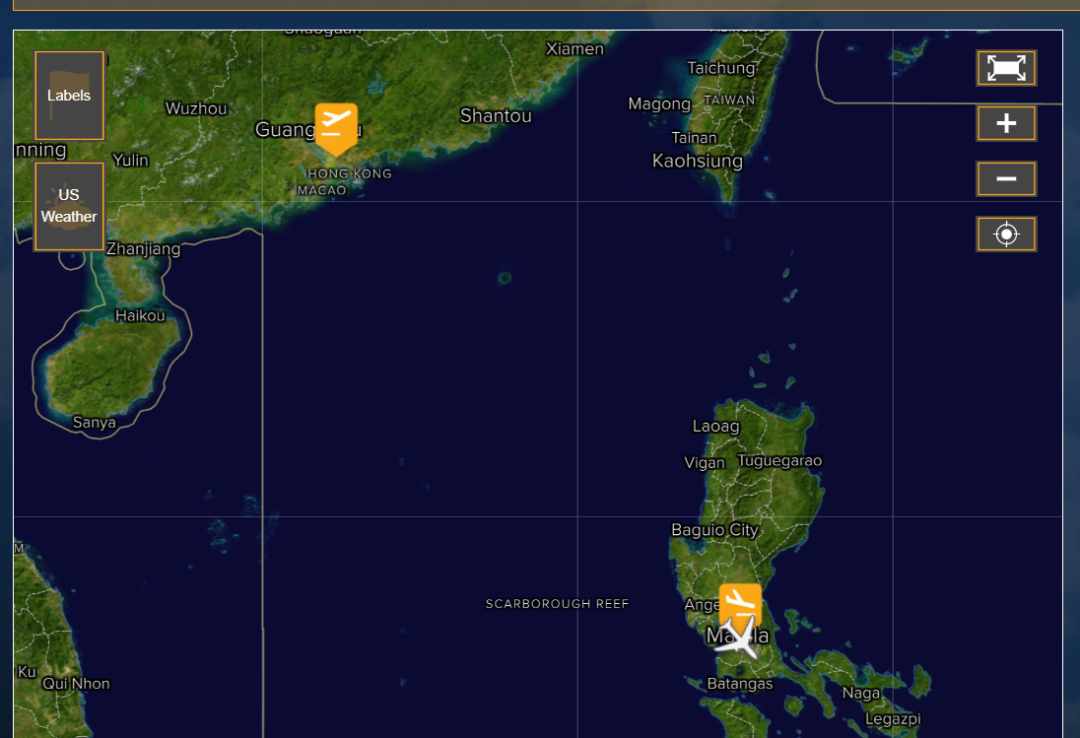Click the Naga city label
Image resolution: width=1080 pixels, height=738 pixels.
point(861,693)
